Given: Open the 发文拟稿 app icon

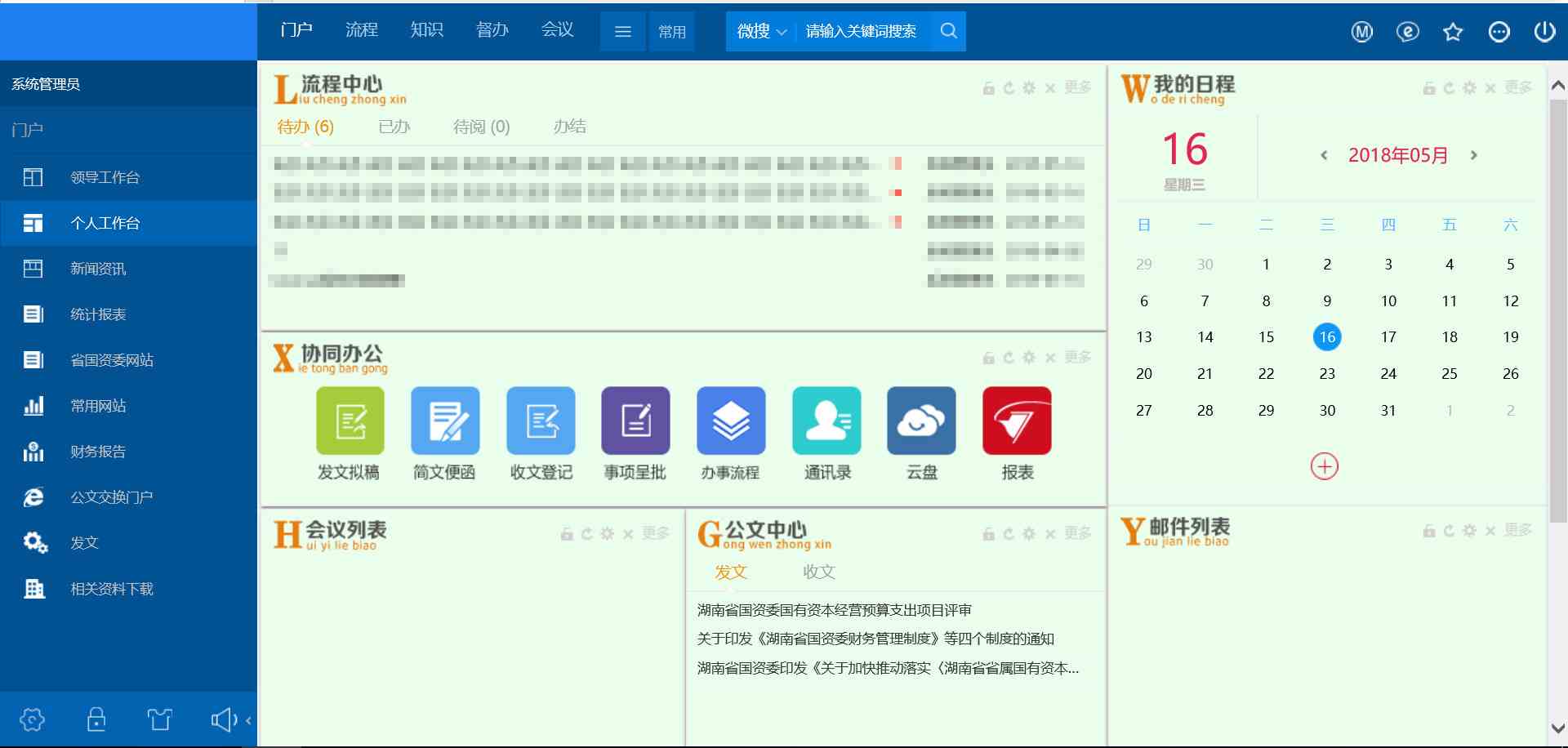Looking at the screenshot, I should click(x=350, y=421).
